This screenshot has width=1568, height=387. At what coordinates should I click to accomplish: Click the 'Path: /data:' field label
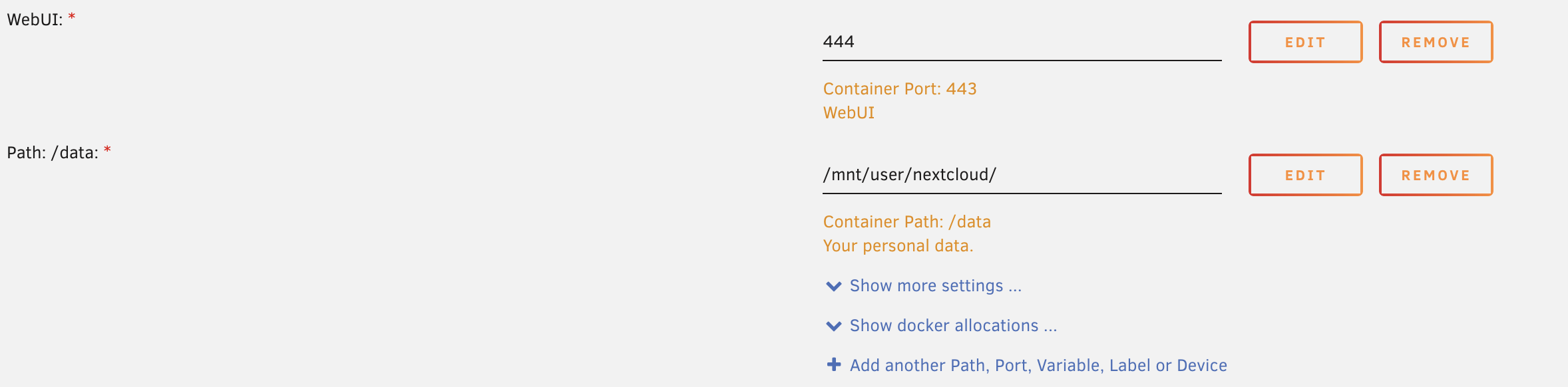click(x=53, y=153)
